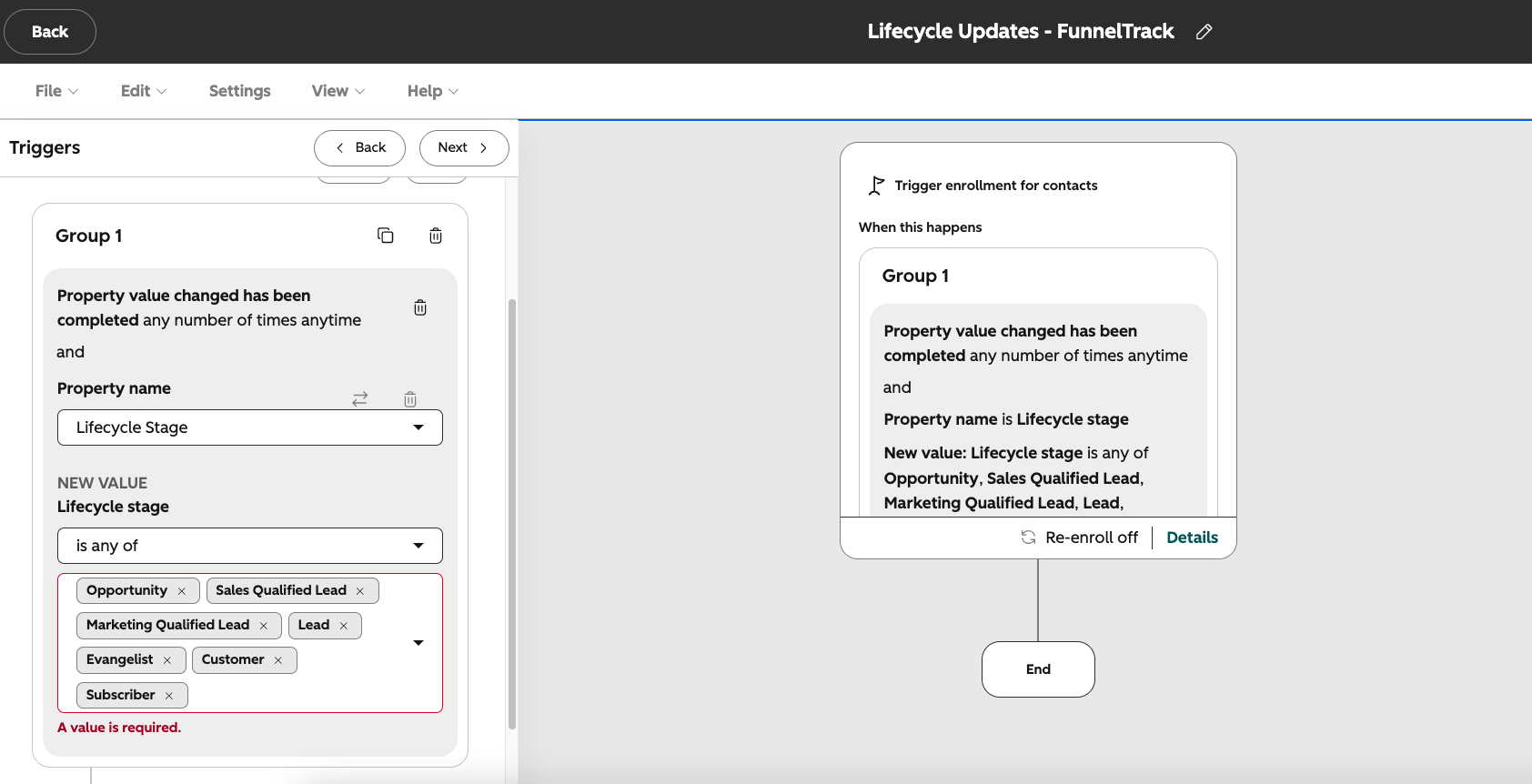Delete the Property name row trash icon
This screenshot has height=784, width=1532.
pyautogui.click(x=410, y=398)
